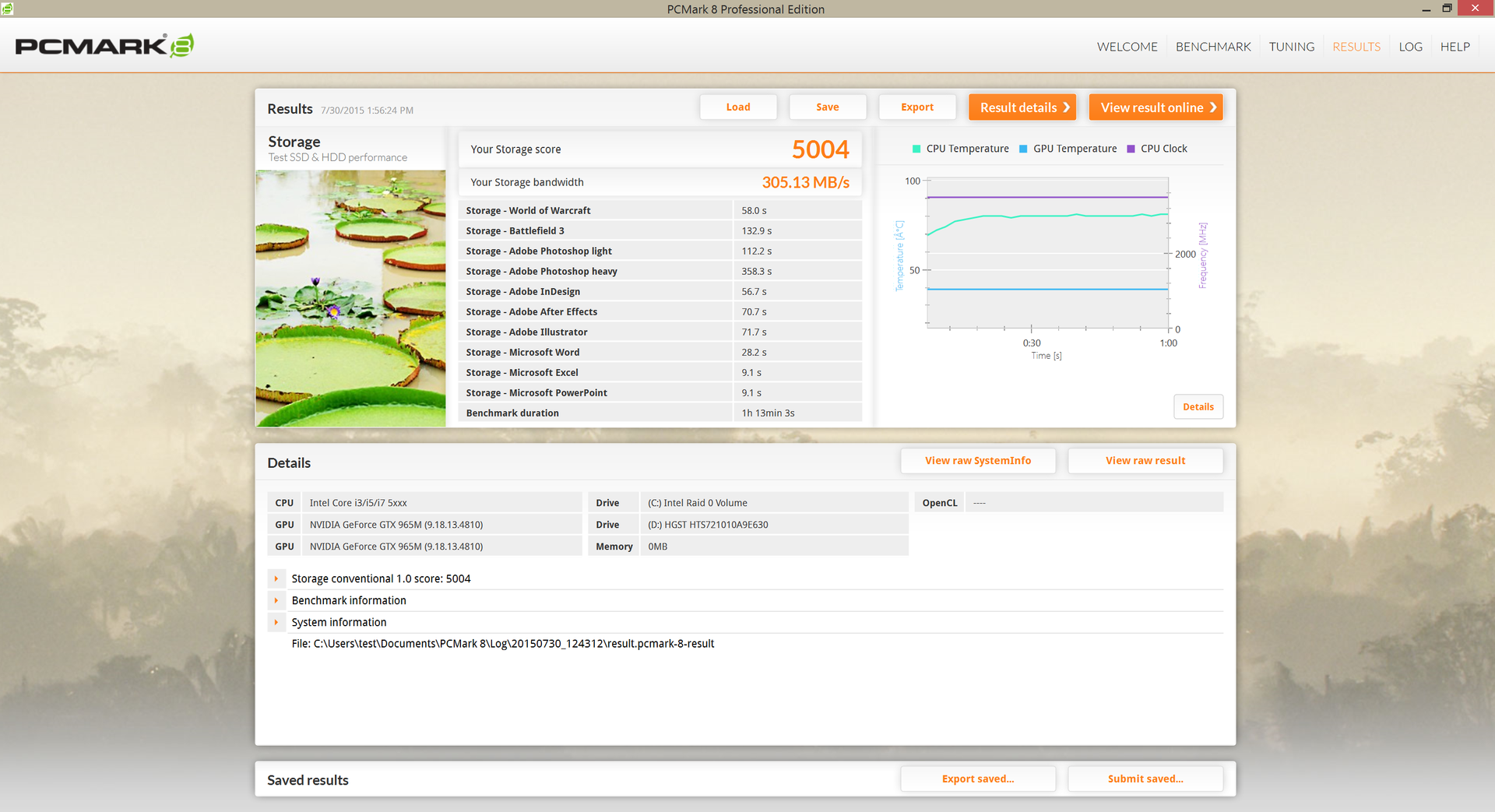This screenshot has width=1495, height=812.
Task: Click GPU Temperature legend swatch
Action: 1023,149
